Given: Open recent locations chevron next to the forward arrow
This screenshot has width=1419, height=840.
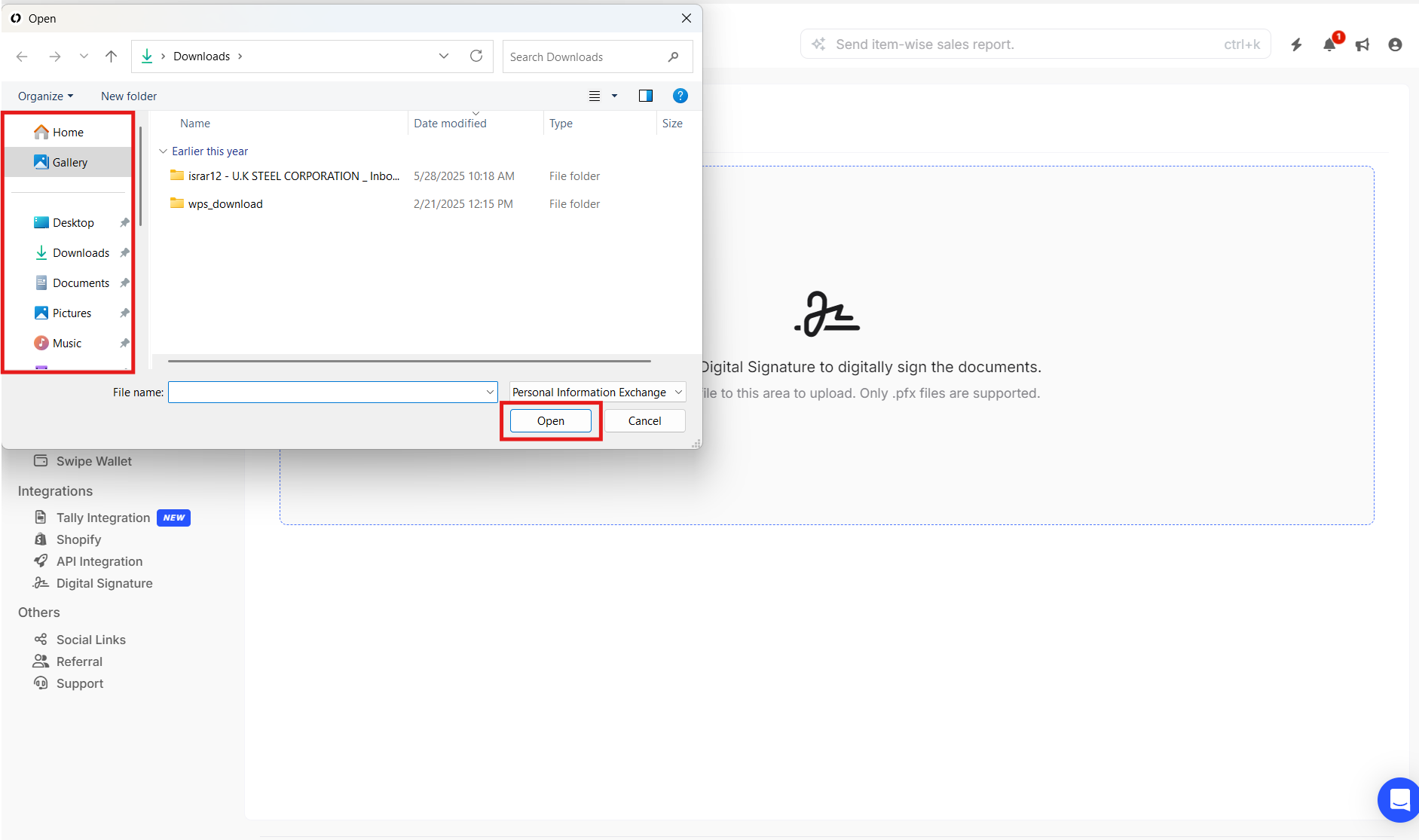Looking at the screenshot, I should tap(84, 57).
